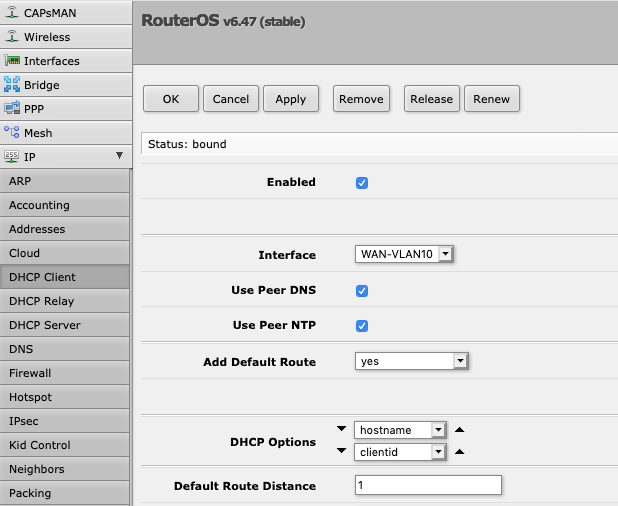The image size is (618, 506).
Task: Renew the DHCP lease
Action: click(491, 99)
